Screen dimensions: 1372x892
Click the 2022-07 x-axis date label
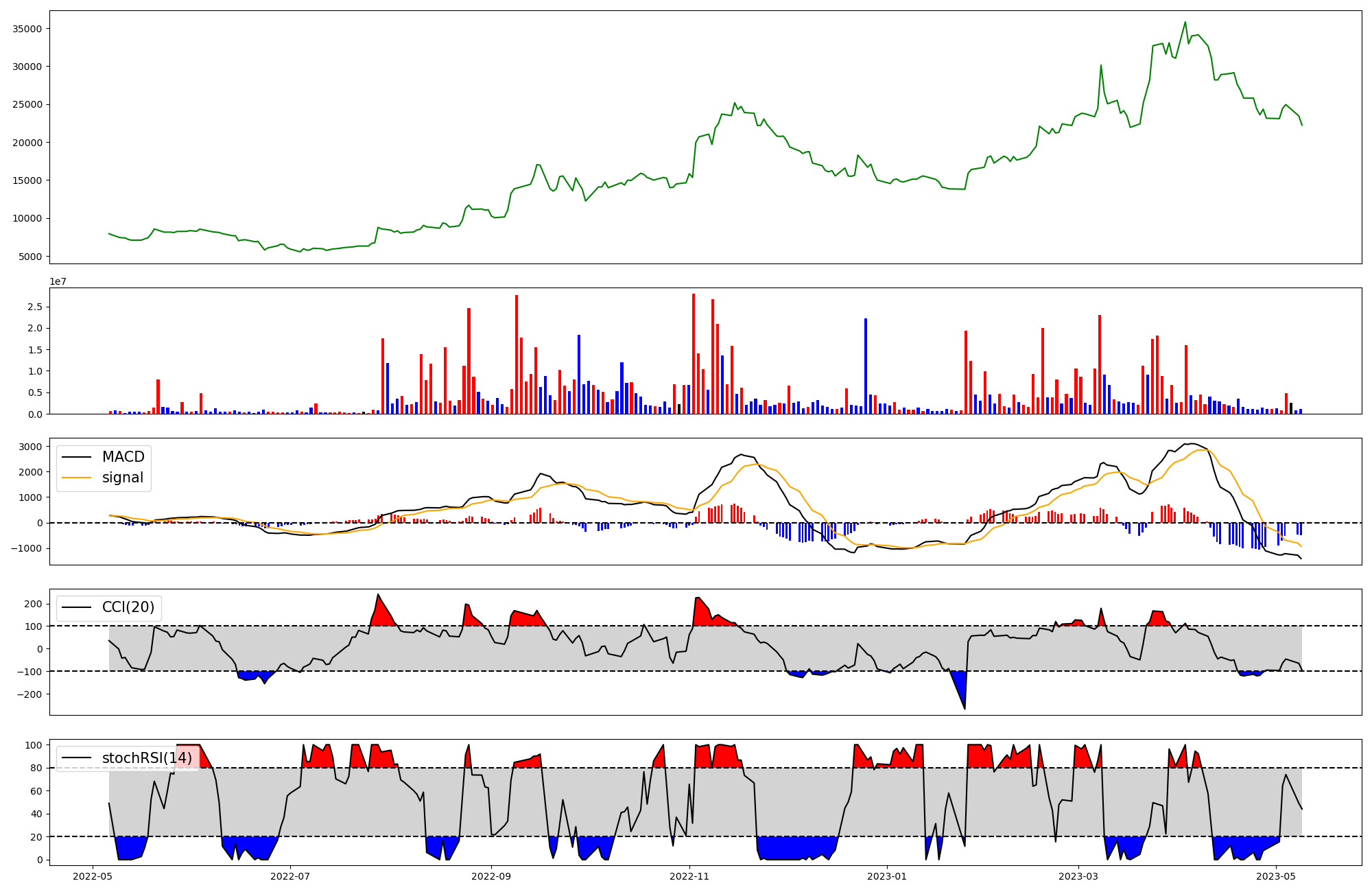tap(291, 876)
